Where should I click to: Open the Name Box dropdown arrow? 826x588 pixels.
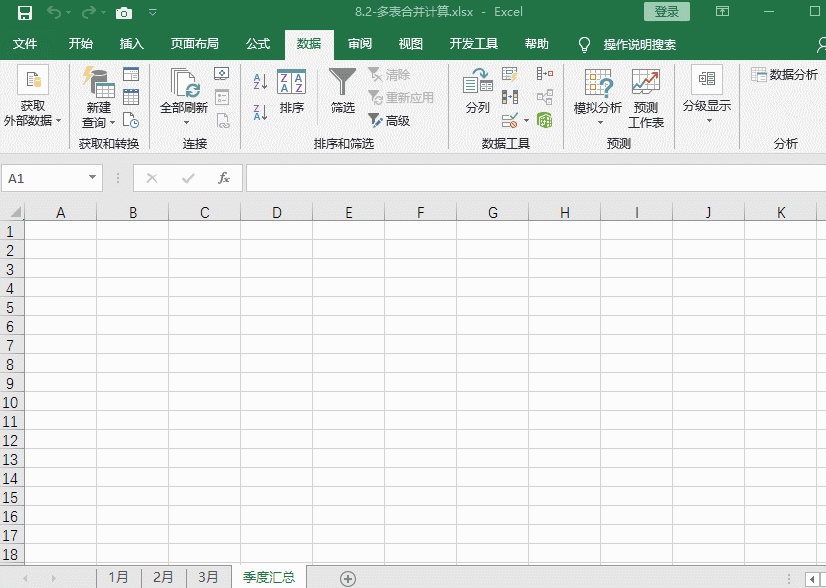[x=94, y=177]
